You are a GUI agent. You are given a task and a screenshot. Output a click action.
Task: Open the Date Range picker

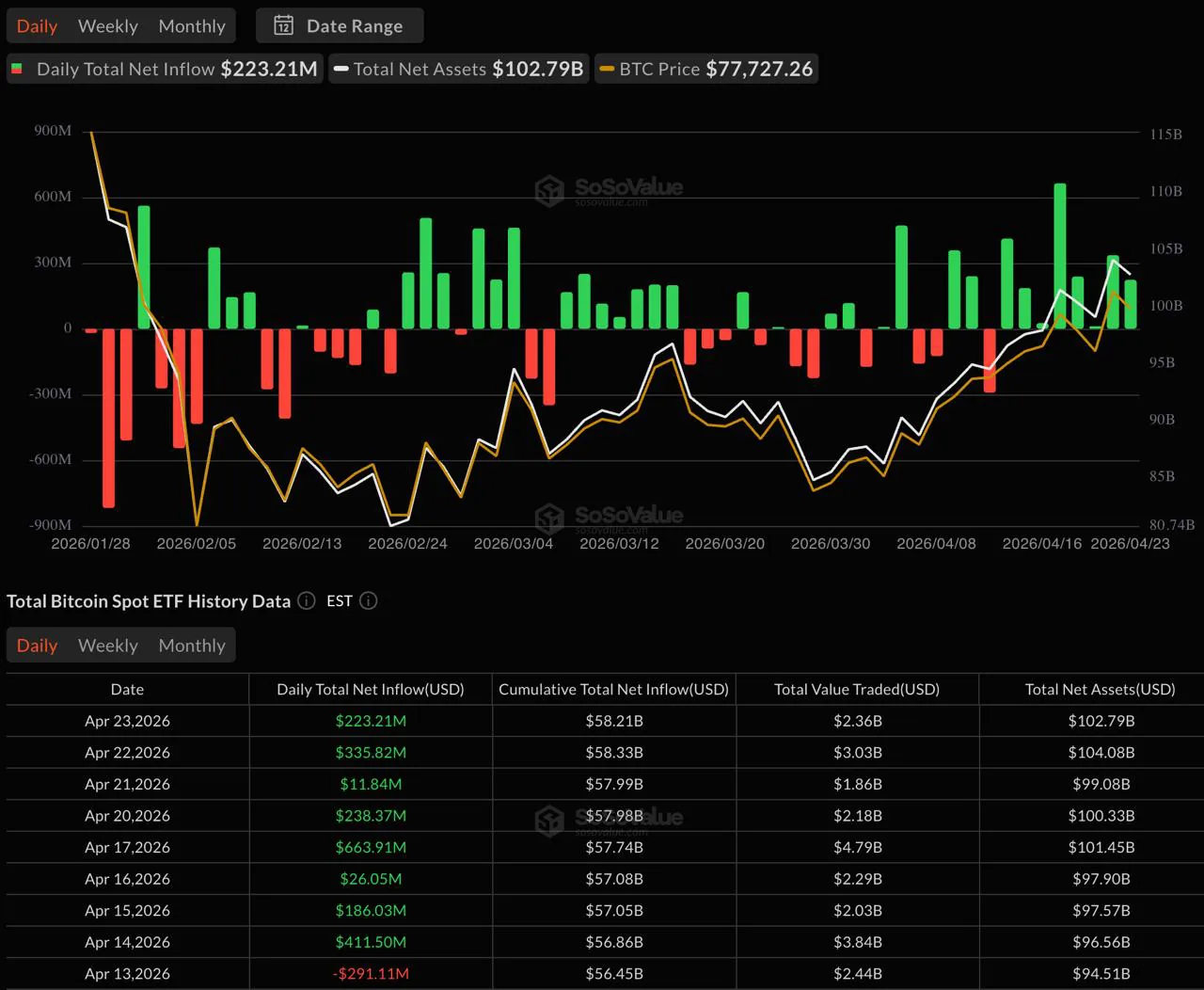point(340,25)
